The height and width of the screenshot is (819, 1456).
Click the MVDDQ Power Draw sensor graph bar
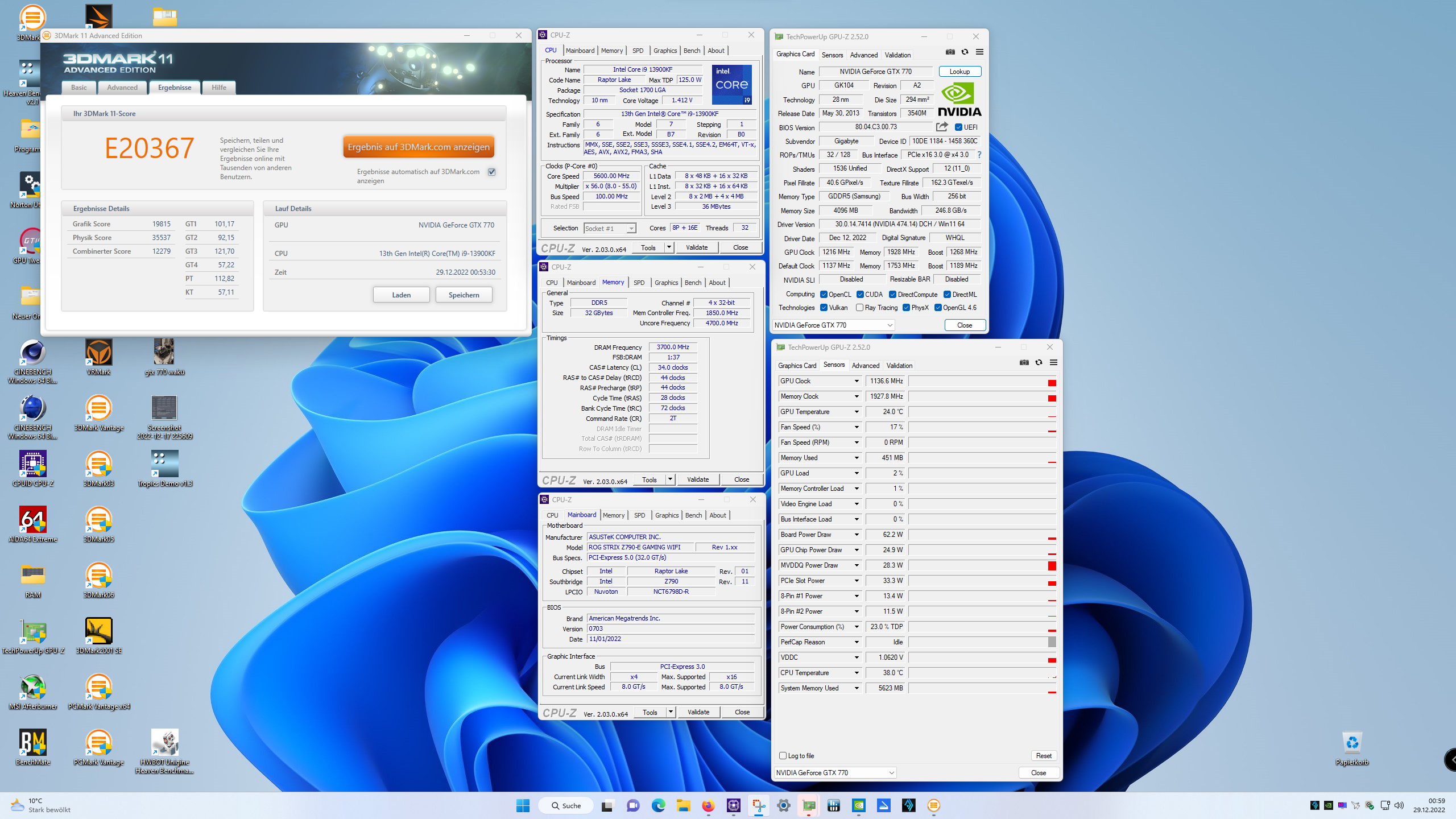(982, 565)
